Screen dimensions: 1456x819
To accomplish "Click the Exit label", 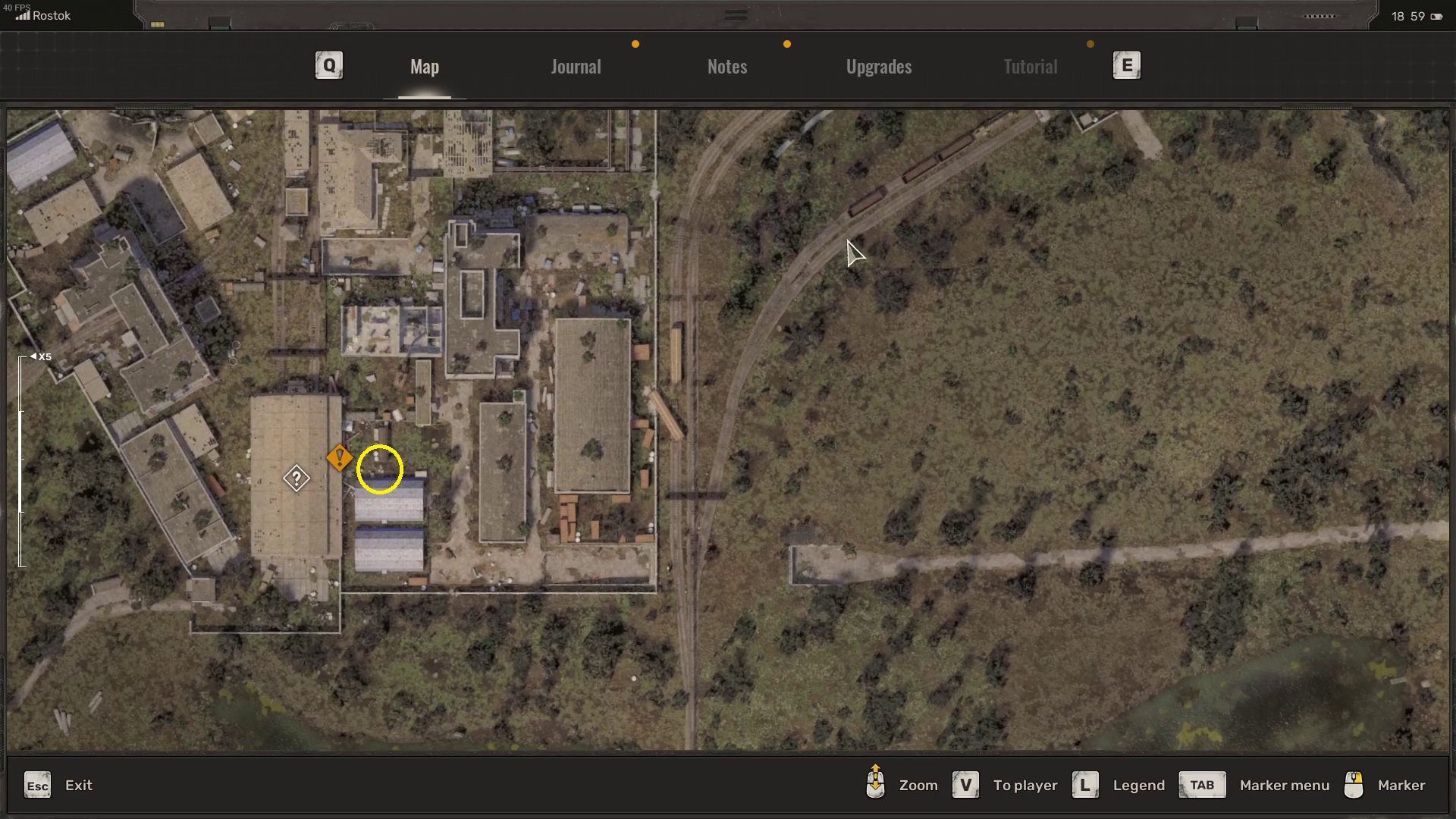I will (79, 786).
